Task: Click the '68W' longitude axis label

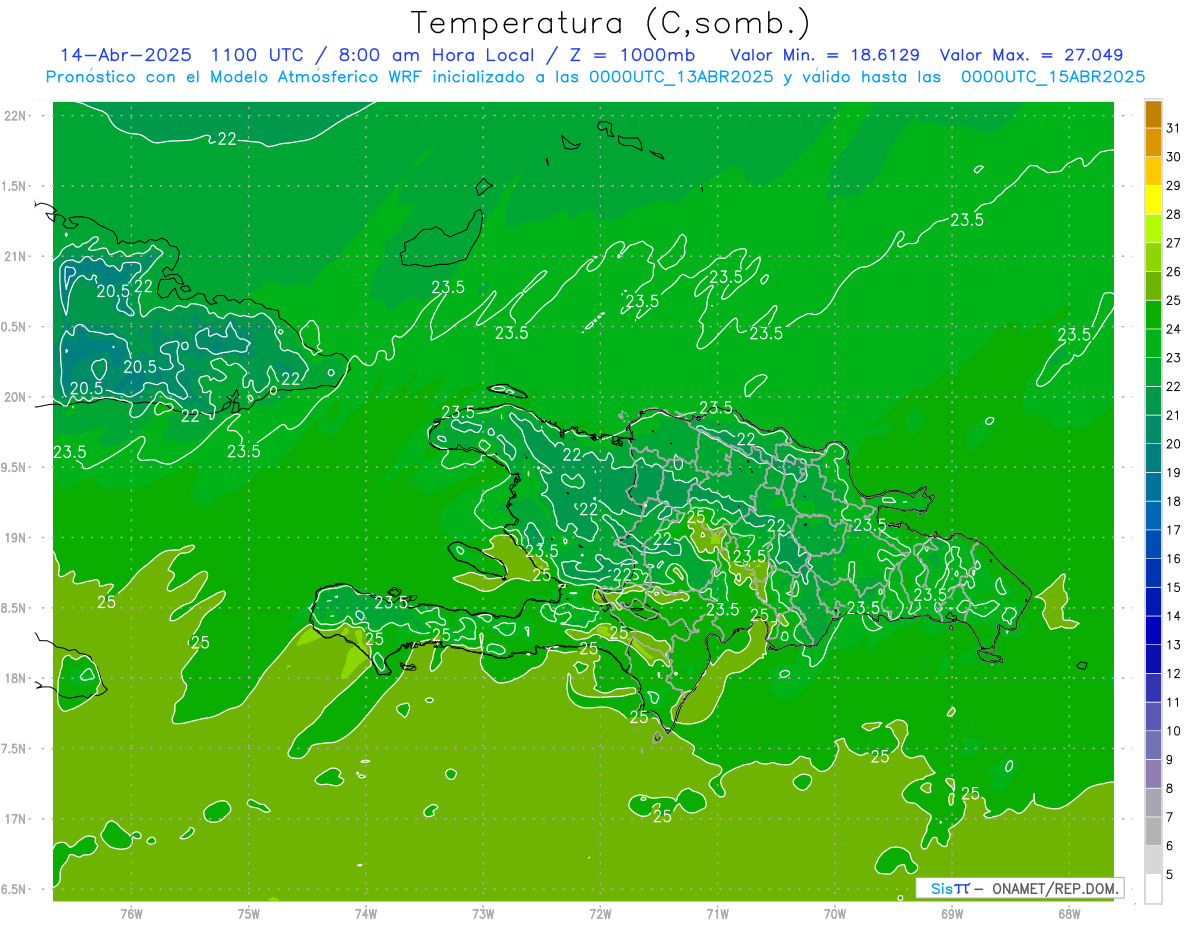Action: [1069, 913]
